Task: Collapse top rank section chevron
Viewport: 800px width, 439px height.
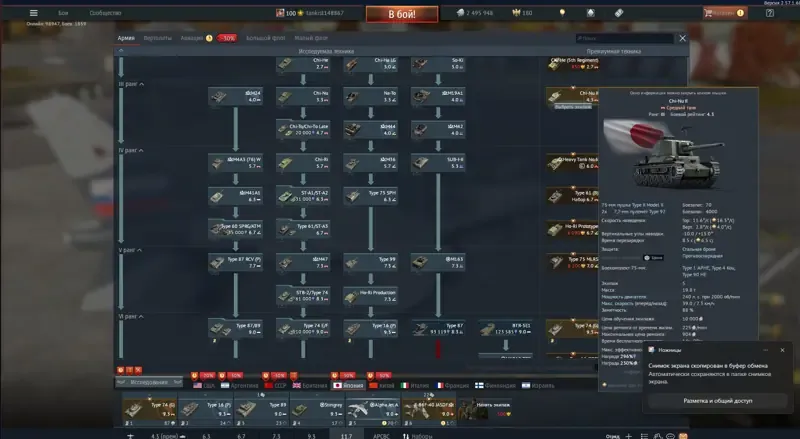Action: tap(121, 51)
